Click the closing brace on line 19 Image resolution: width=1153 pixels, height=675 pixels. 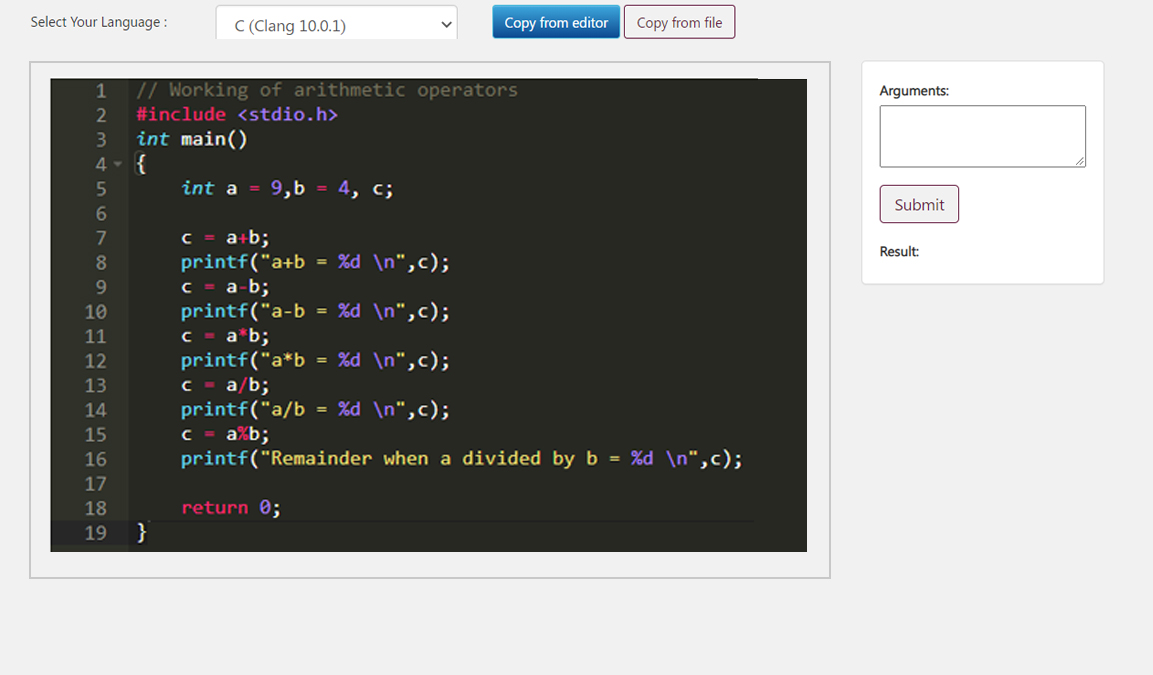tap(142, 532)
